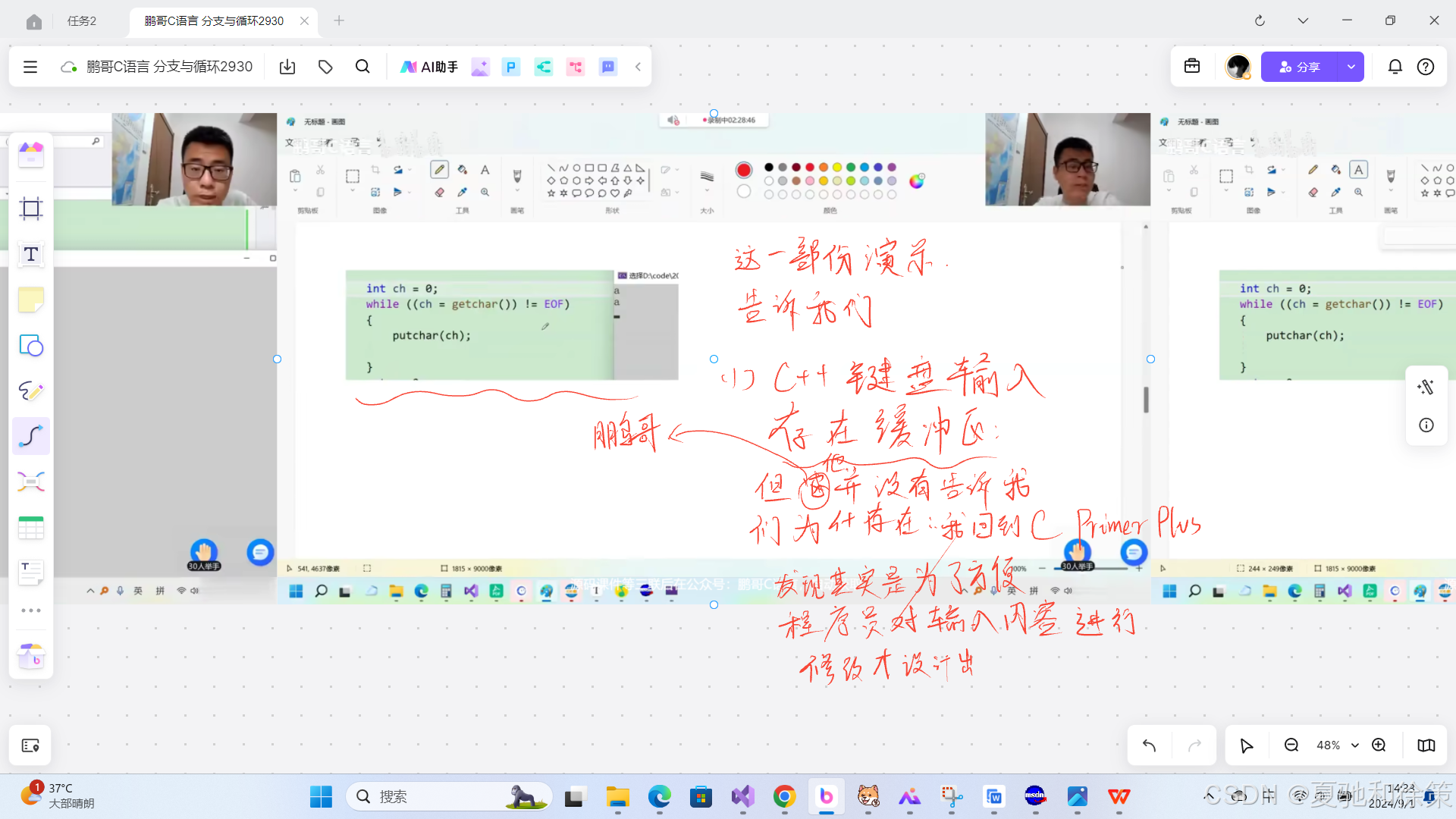This screenshot has height=819, width=1456.
Task: Expand the Share button dropdown arrow
Action: click(x=1351, y=67)
